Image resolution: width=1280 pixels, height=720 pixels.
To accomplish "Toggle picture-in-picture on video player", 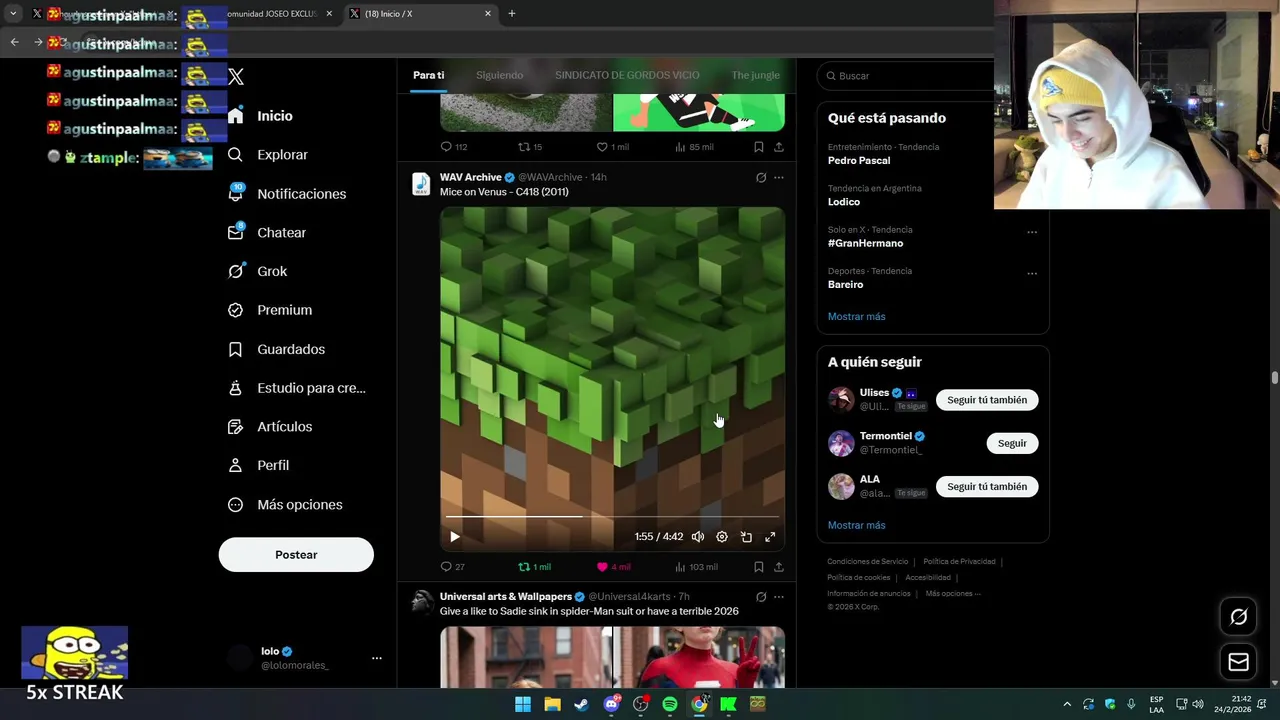I will [746, 537].
